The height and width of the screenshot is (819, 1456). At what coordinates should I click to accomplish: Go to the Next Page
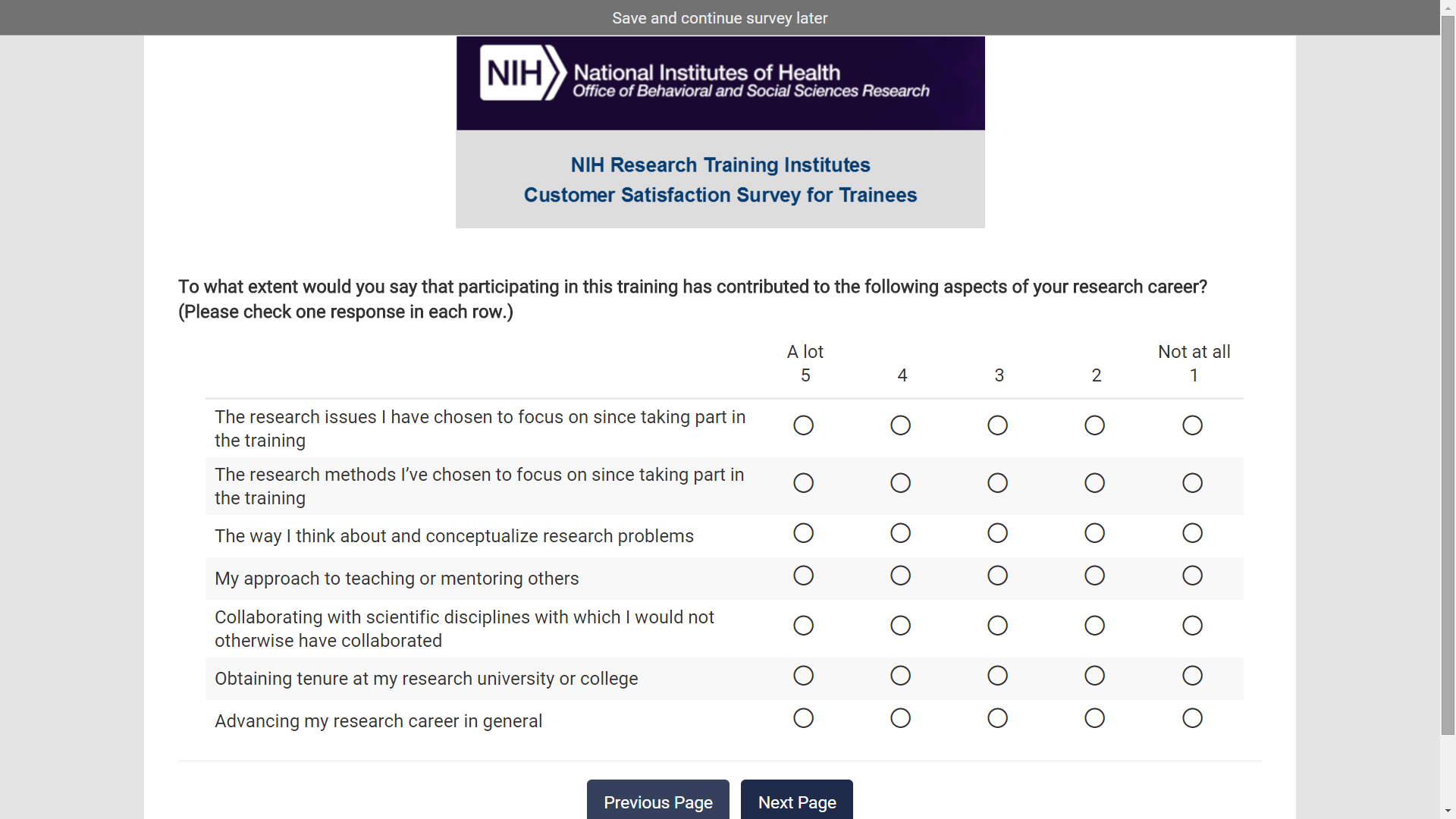click(796, 802)
